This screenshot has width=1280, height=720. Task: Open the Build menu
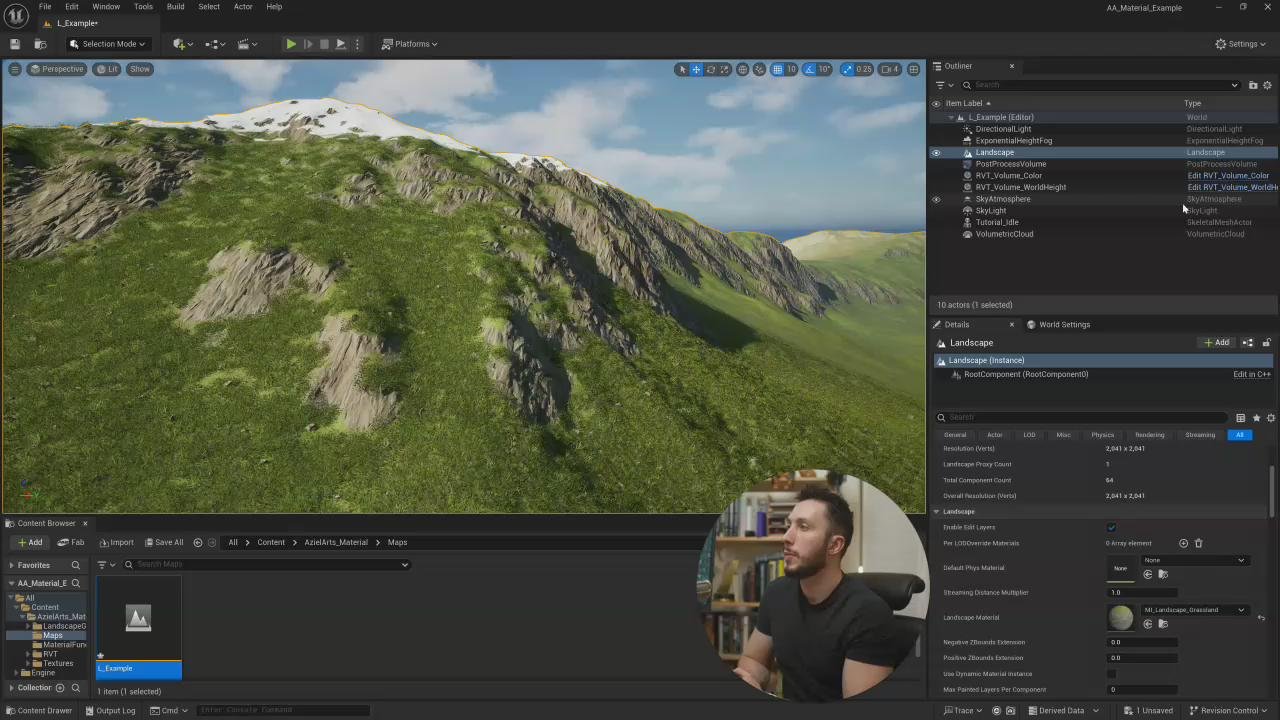coord(175,7)
